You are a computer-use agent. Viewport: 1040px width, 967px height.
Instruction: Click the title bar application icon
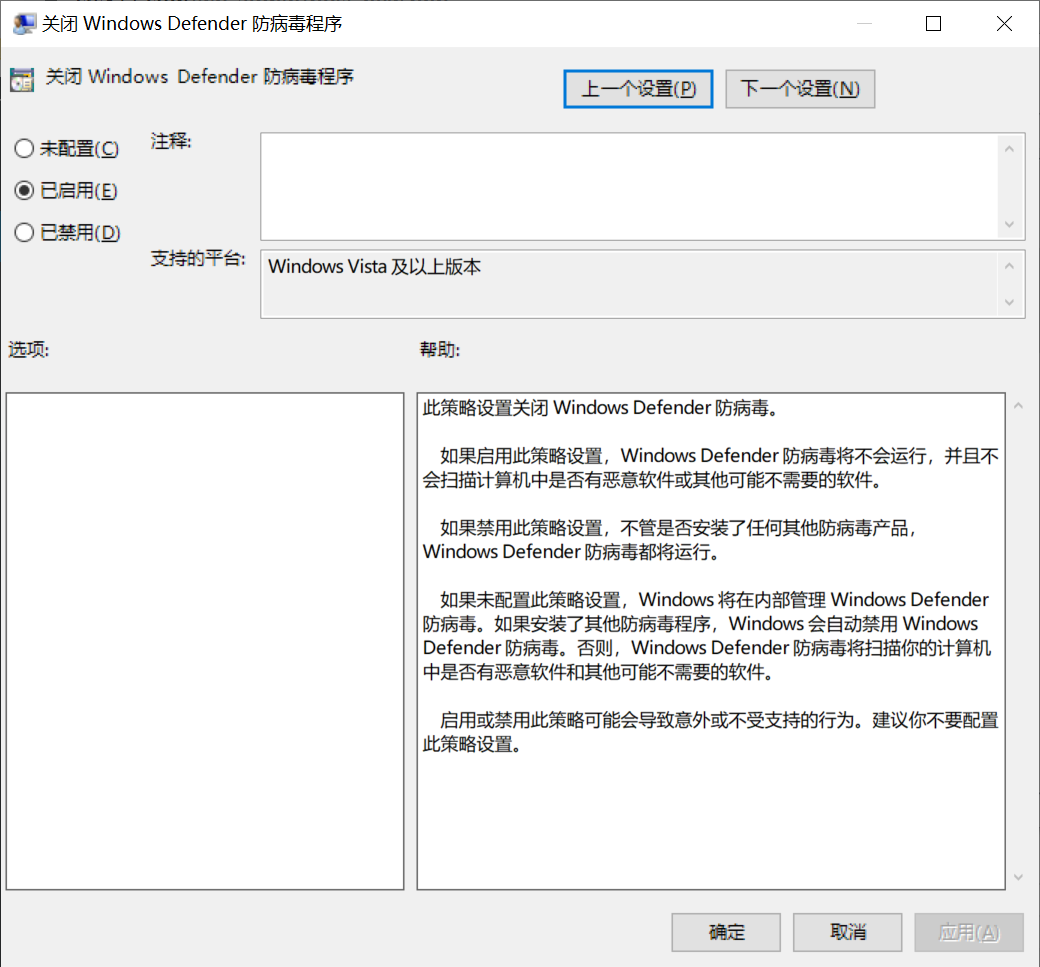pyautogui.click(x=24, y=24)
